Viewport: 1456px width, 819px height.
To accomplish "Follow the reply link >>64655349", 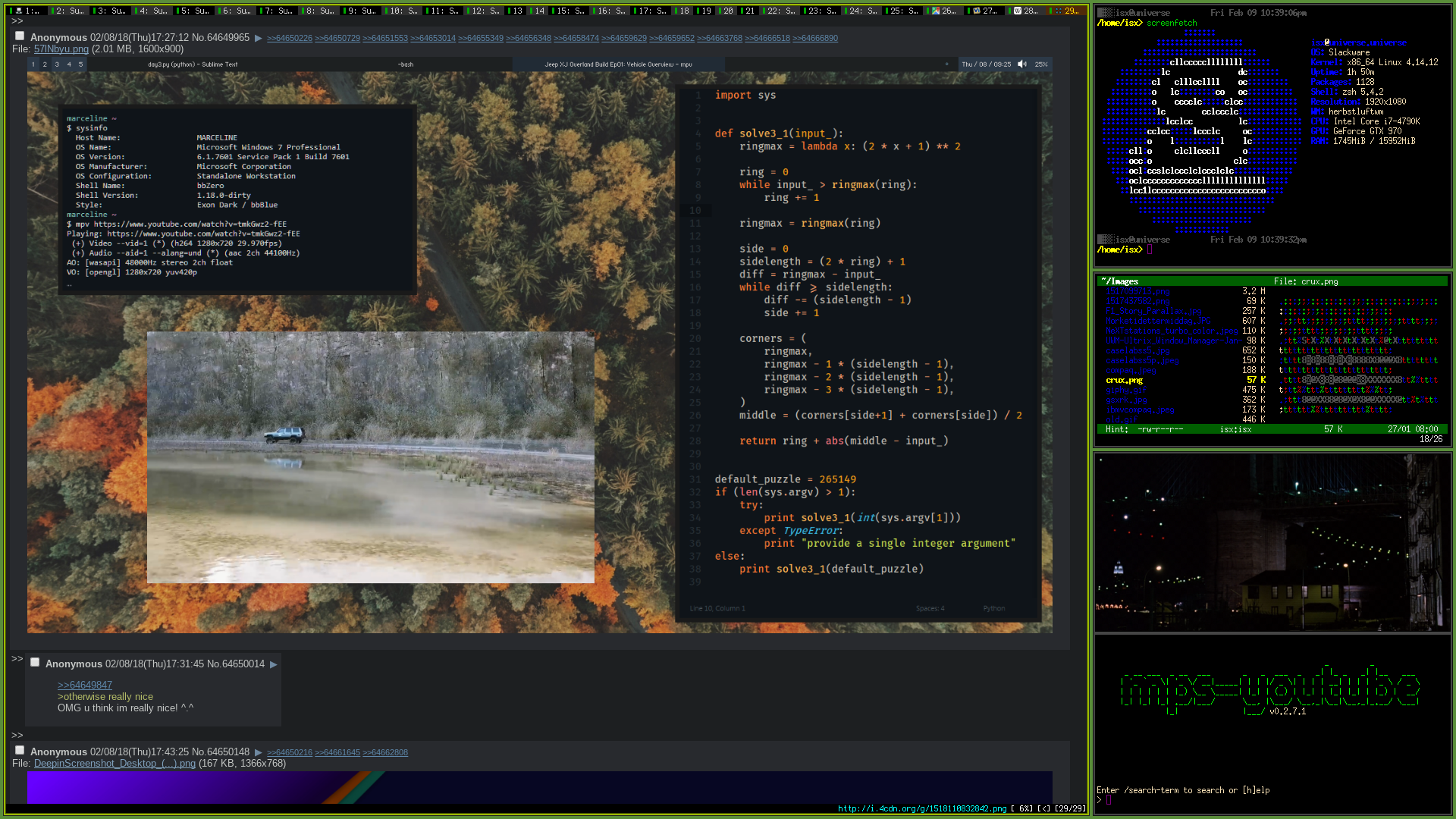I will 481,38.
